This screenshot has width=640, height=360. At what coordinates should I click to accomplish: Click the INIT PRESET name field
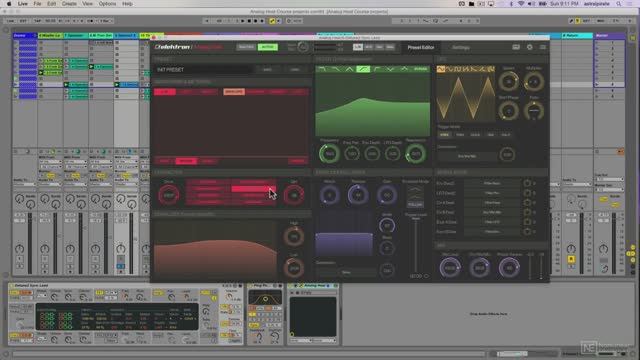click(203, 70)
